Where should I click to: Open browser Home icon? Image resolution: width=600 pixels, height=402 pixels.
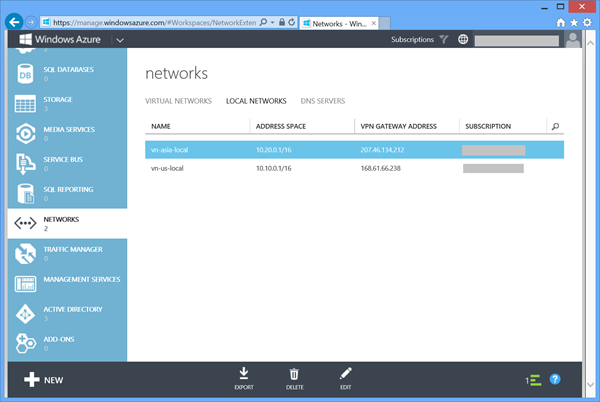point(561,23)
